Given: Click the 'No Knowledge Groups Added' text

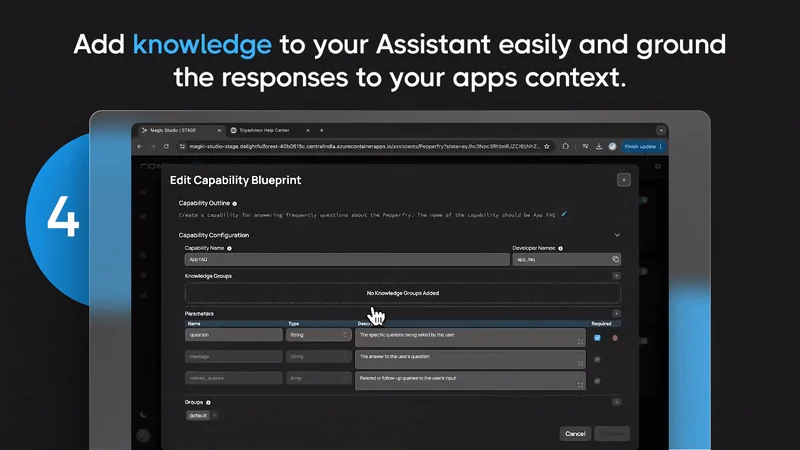Looking at the screenshot, I should coord(403,293).
